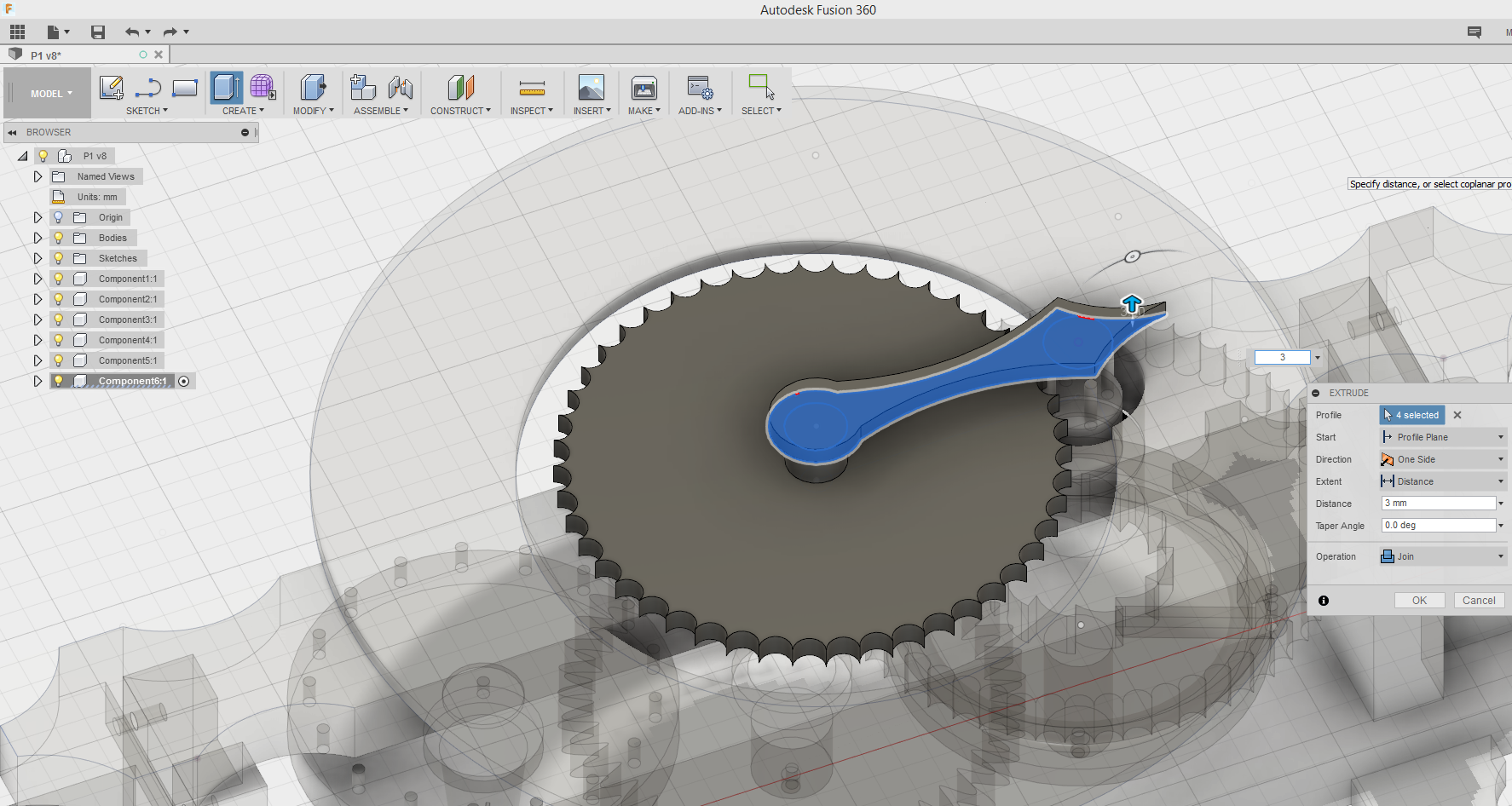Image resolution: width=1512 pixels, height=806 pixels.
Task: Open the comments chat icon
Action: click(x=1474, y=32)
